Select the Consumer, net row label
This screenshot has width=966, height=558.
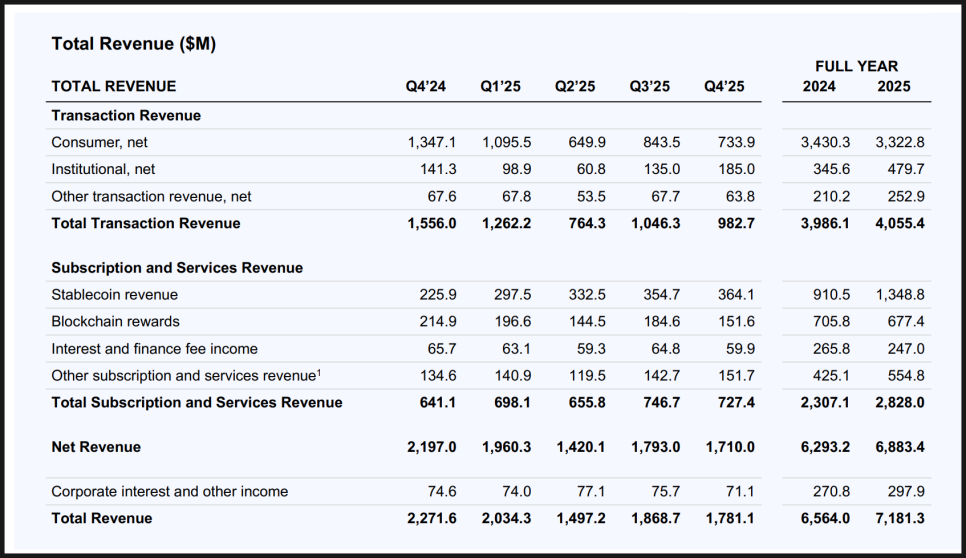99,143
